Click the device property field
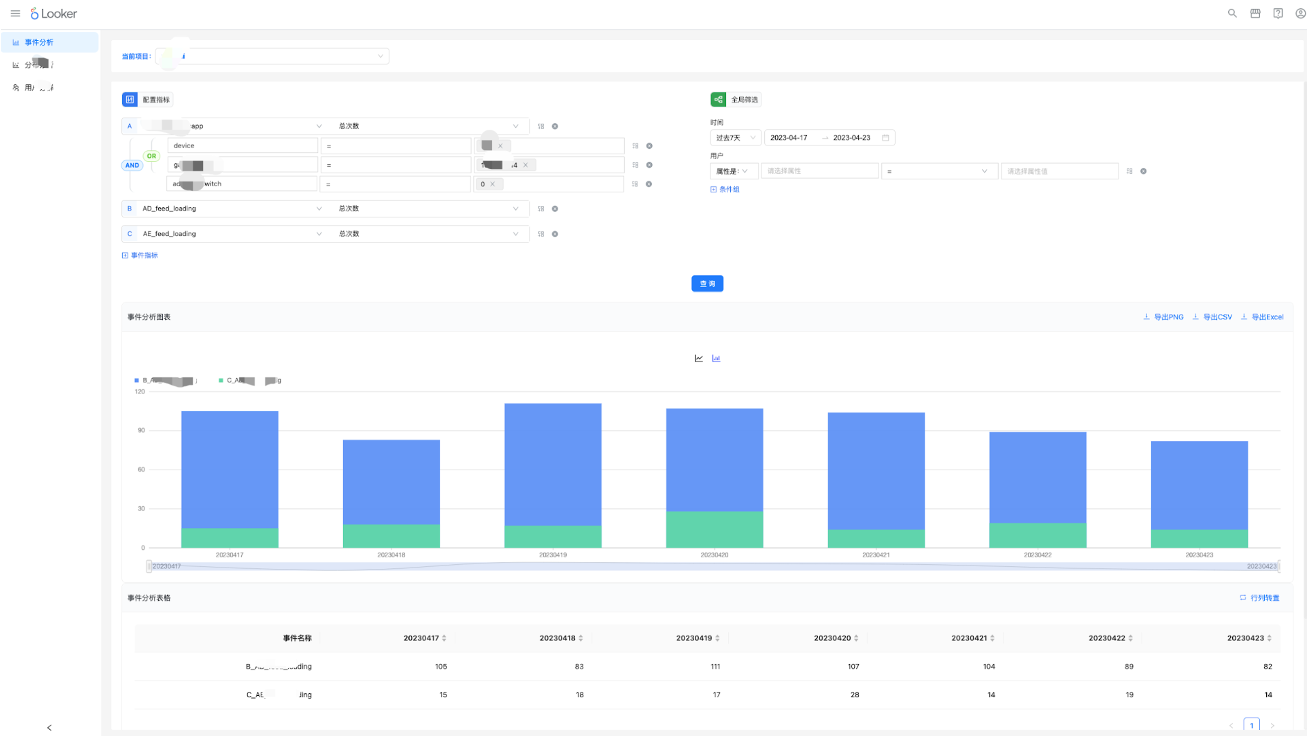Screen dimensions: 1308x736 tap(242, 146)
